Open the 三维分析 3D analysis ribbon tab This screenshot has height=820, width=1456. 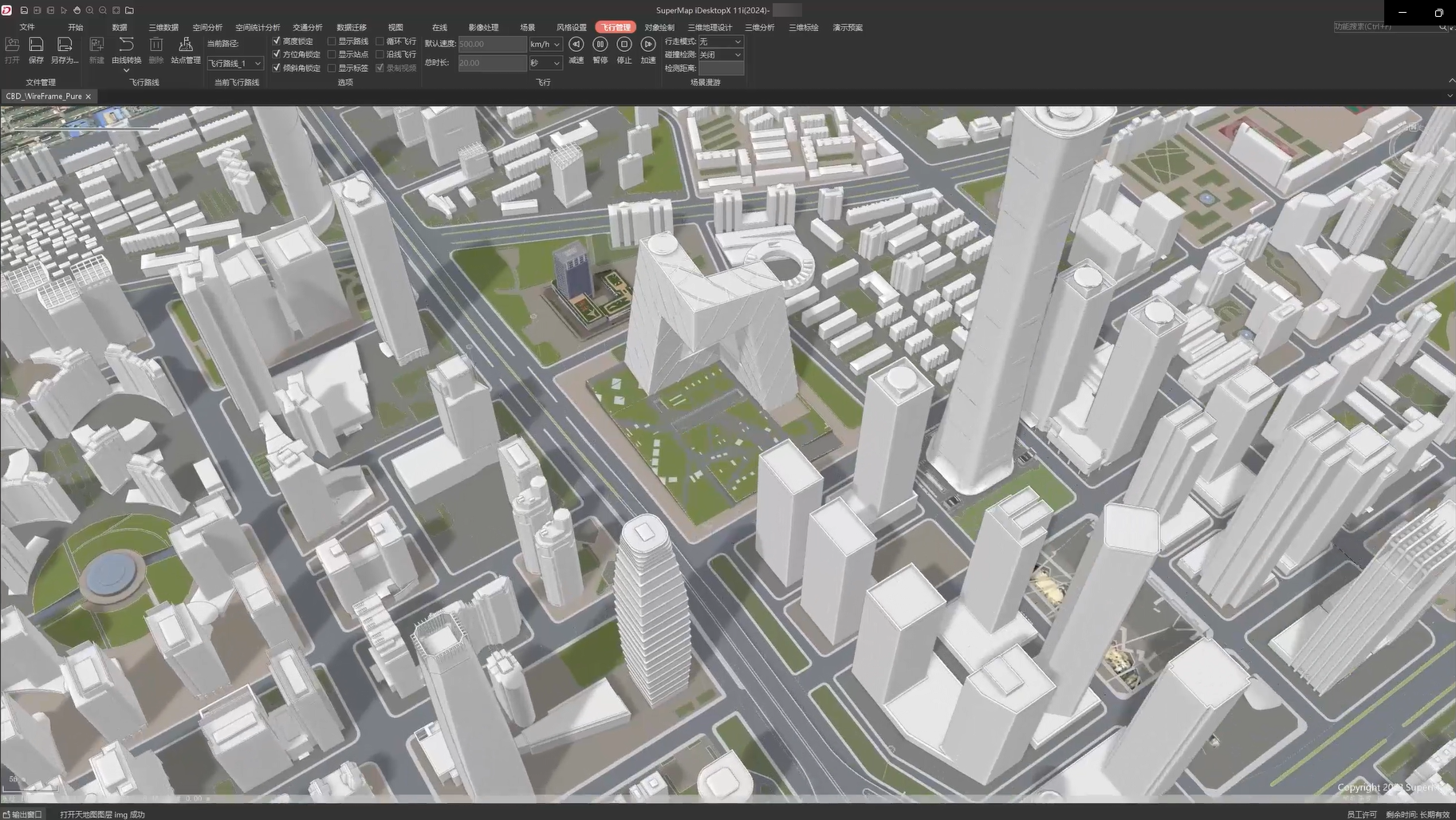pyautogui.click(x=758, y=27)
